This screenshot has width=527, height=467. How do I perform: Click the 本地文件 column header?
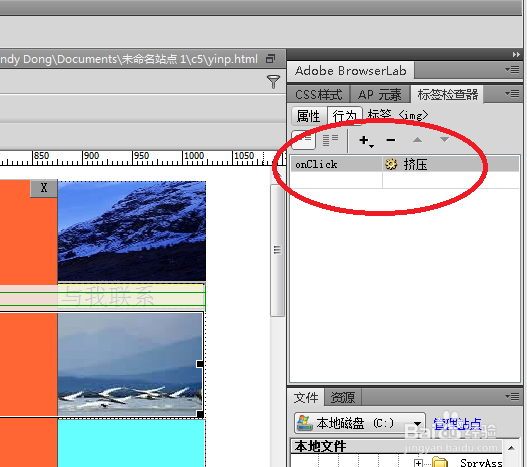pos(397,446)
